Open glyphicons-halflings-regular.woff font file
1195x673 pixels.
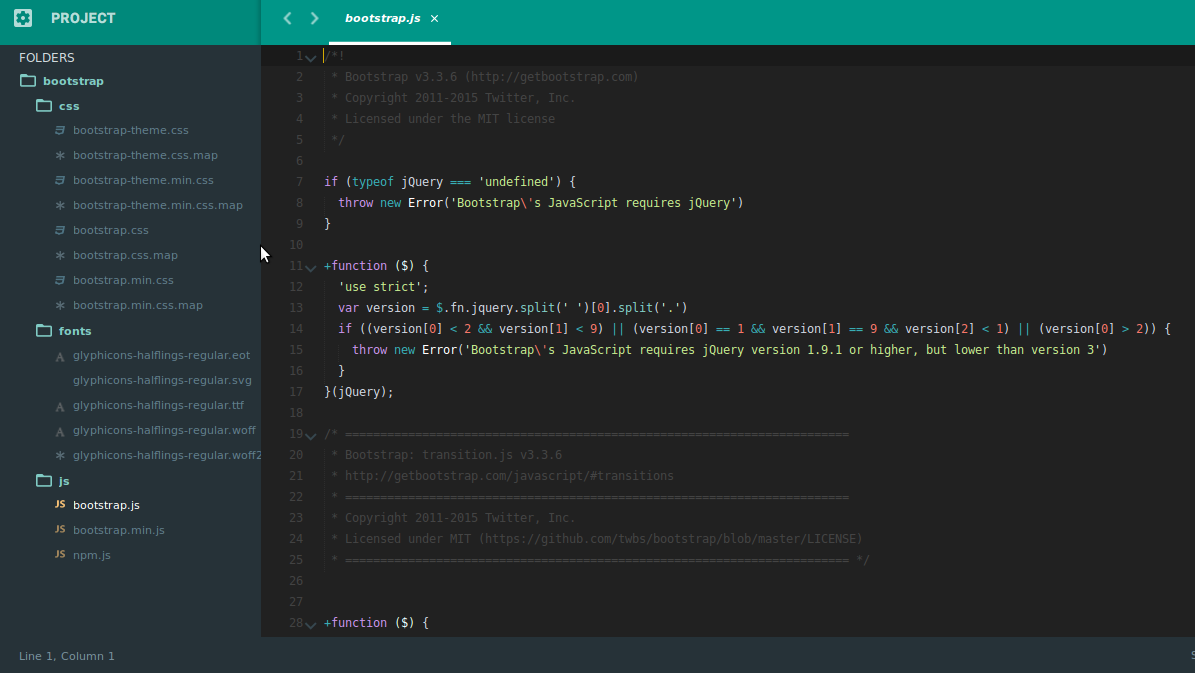click(x=164, y=431)
